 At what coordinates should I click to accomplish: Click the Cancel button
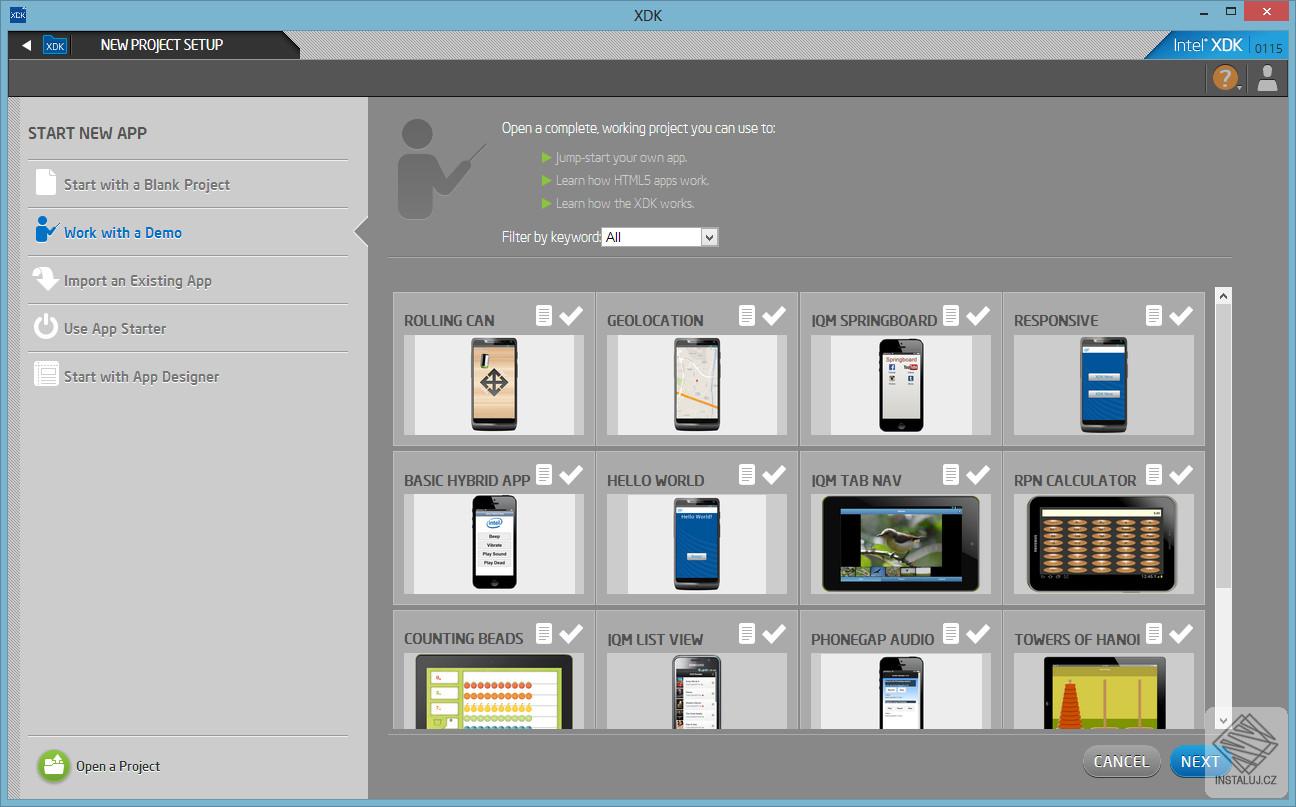click(1122, 762)
